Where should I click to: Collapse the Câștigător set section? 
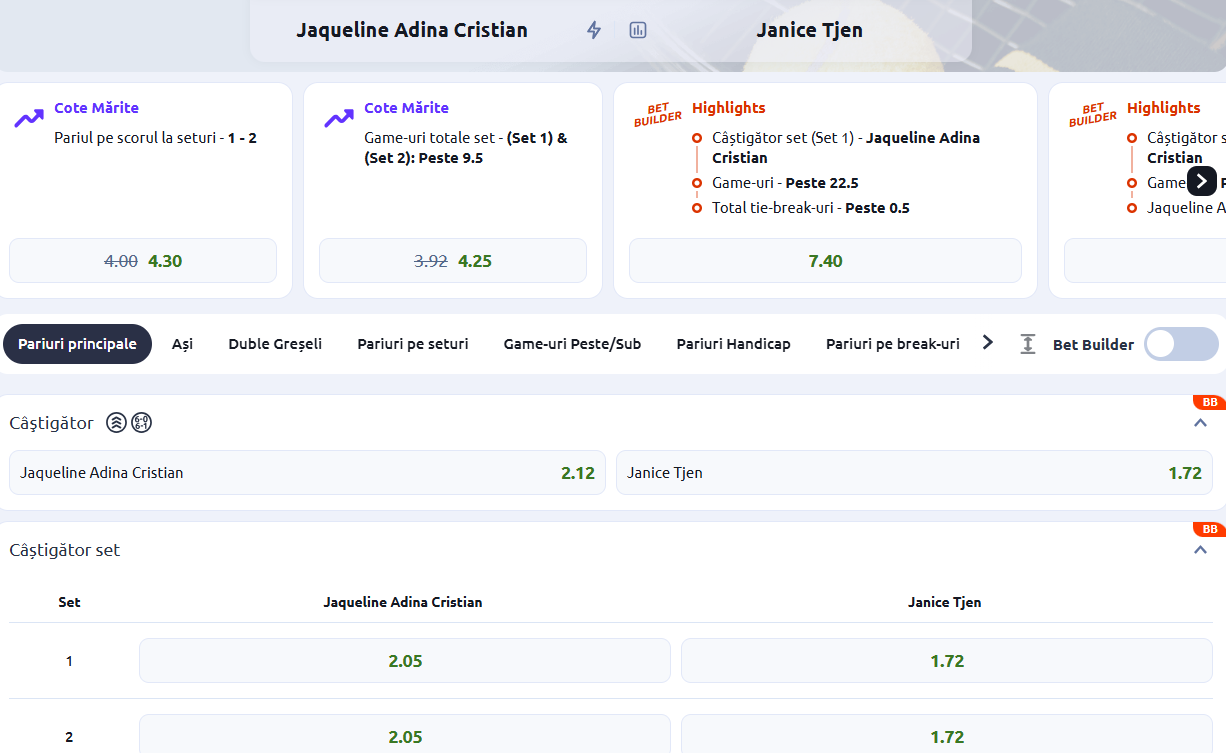[x=1200, y=549]
